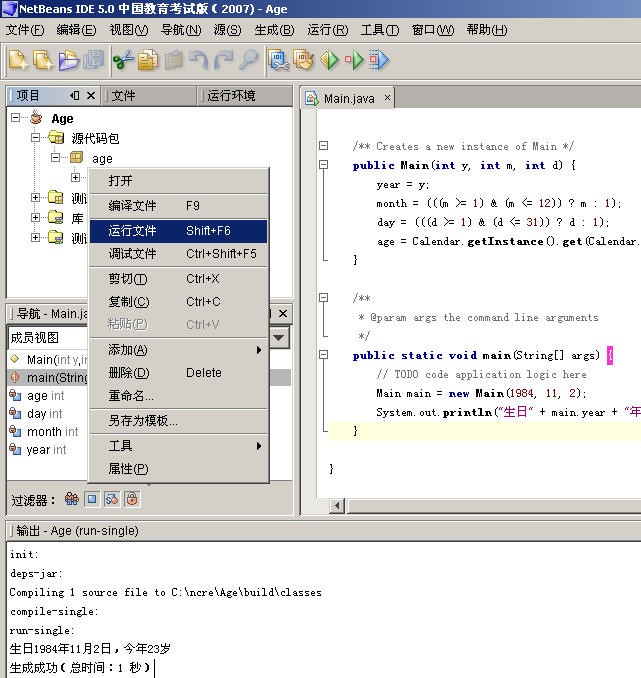Viewport: 641px width, 678px height.
Task: Click the Build Main Project icon
Action: click(279, 60)
